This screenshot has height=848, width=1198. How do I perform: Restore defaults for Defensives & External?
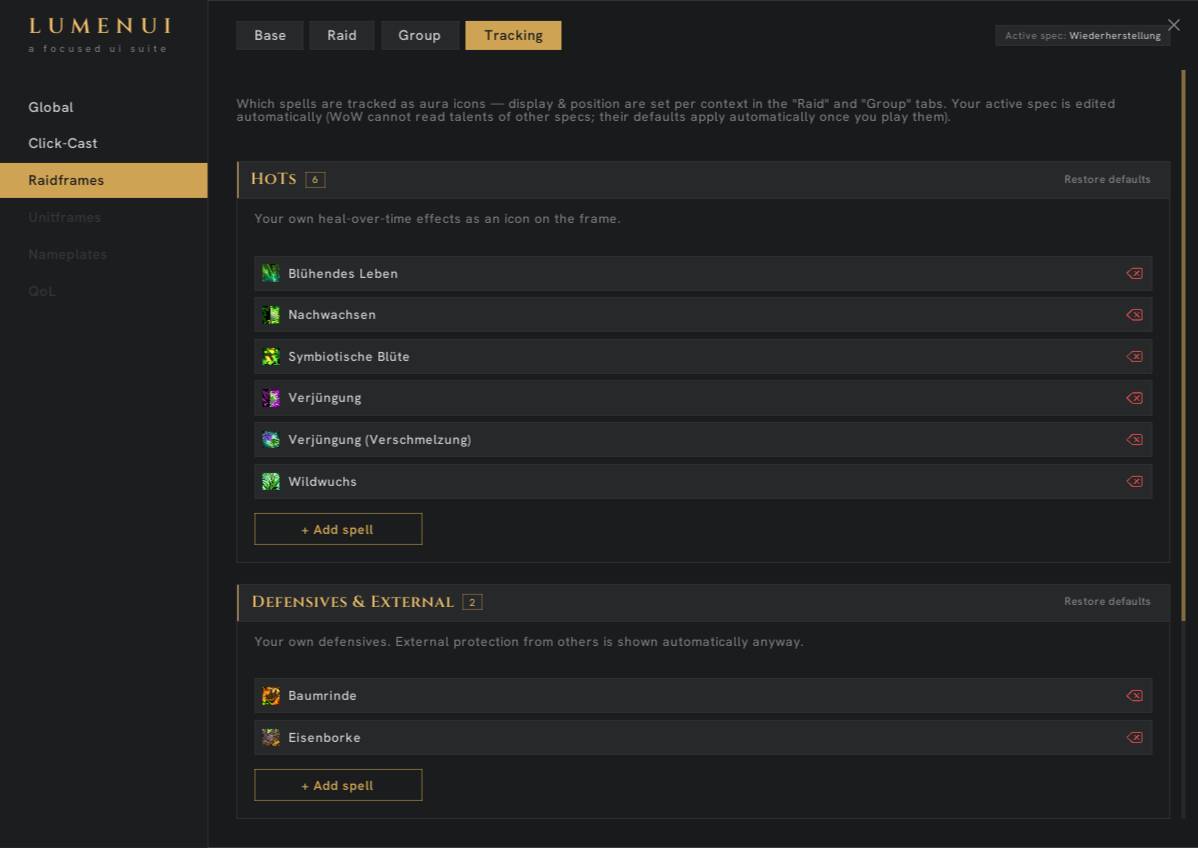click(x=1107, y=602)
